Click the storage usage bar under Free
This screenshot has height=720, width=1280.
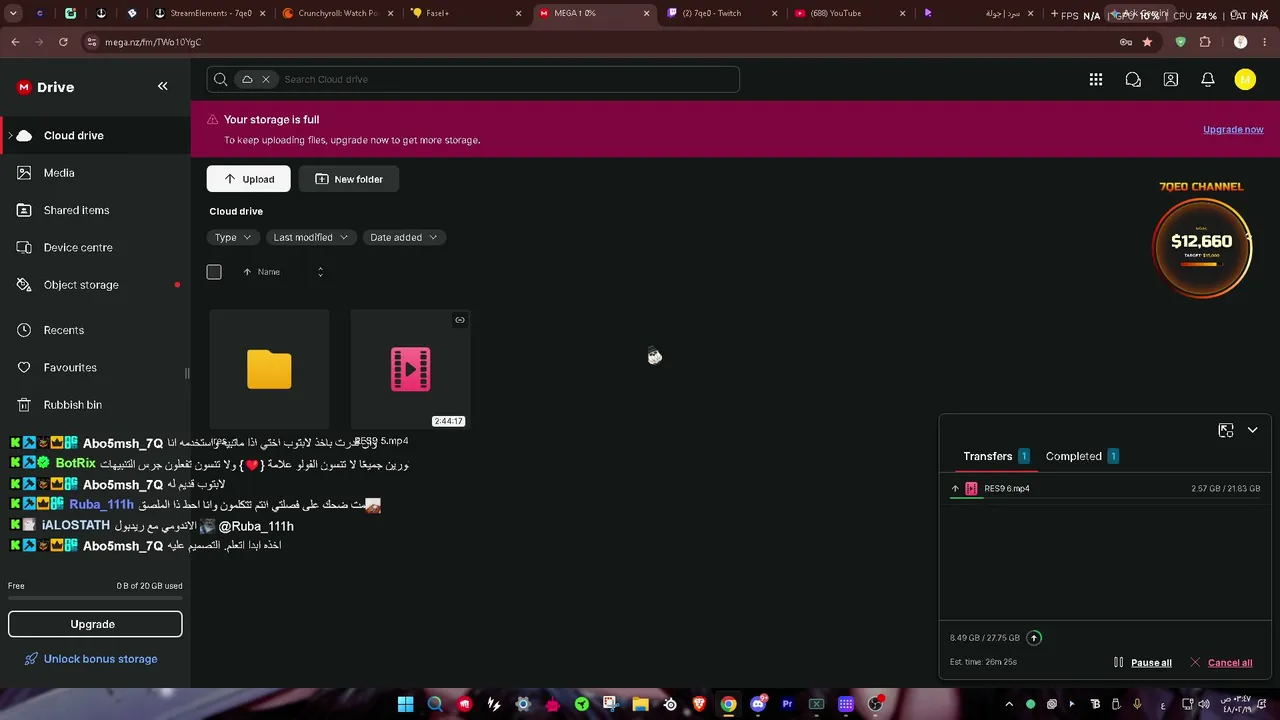95,599
